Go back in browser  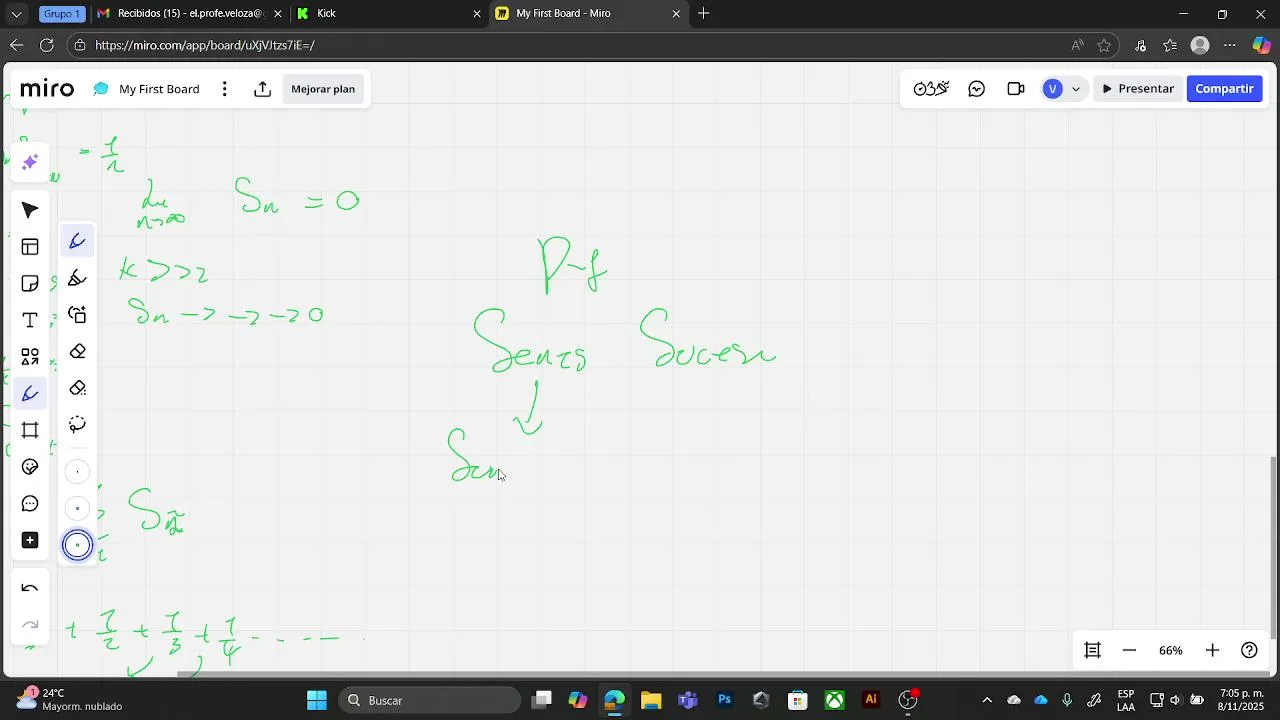16,45
